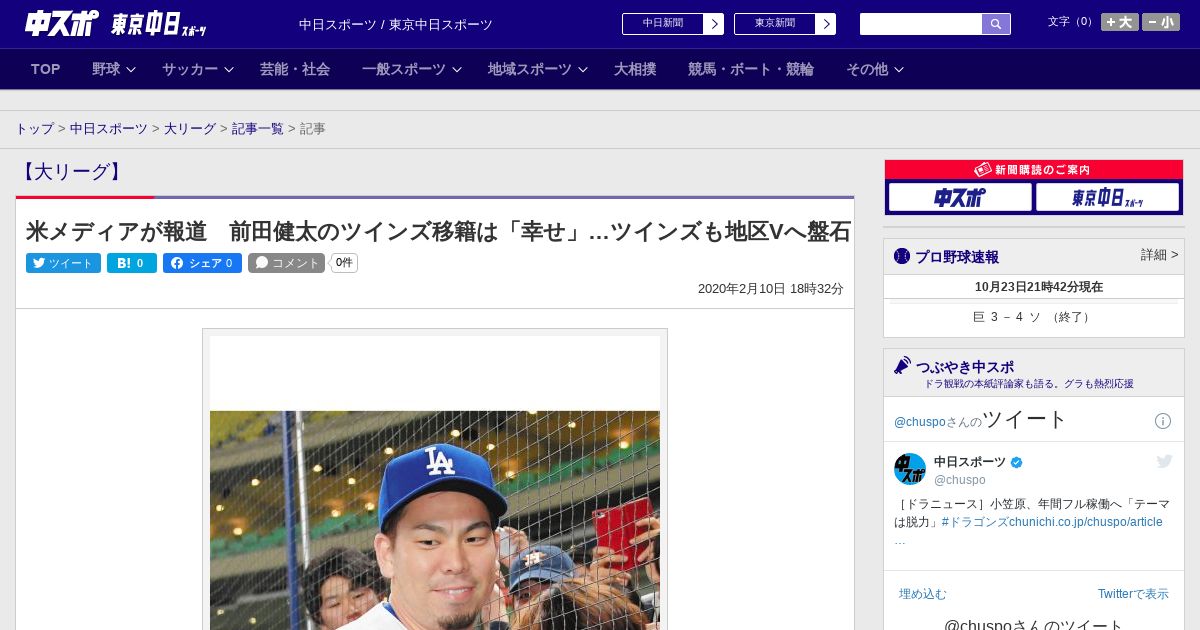The image size is (1200, 630).
Task: Bookmark the article with the Hatena B! button
Action: click(x=132, y=263)
